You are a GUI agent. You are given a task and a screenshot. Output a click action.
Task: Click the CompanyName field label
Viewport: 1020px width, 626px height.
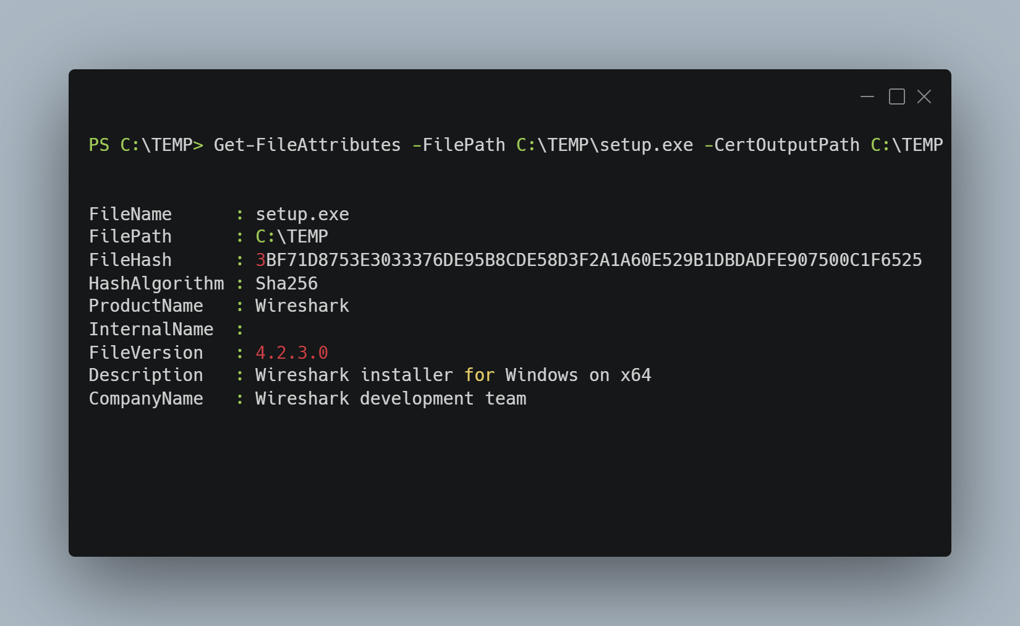coord(146,399)
